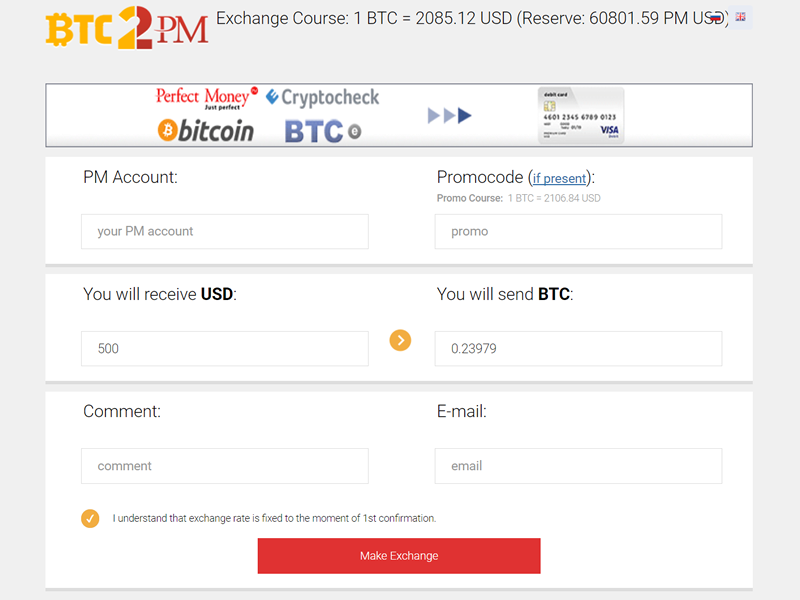The height and width of the screenshot is (600, 800).
Task: Toggle the exchange rate agreement checkbox
Action: [90, 518]
